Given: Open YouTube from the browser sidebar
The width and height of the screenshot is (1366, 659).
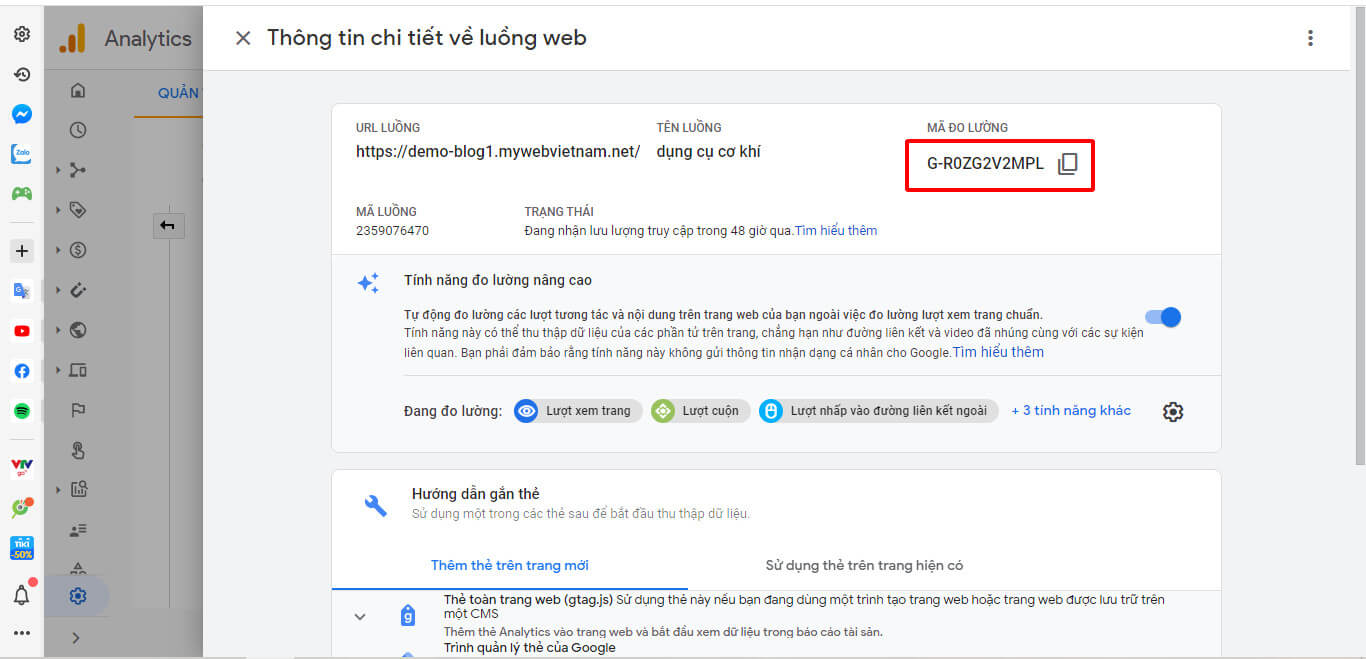Looking at the screenshot, I should (21, 331).
